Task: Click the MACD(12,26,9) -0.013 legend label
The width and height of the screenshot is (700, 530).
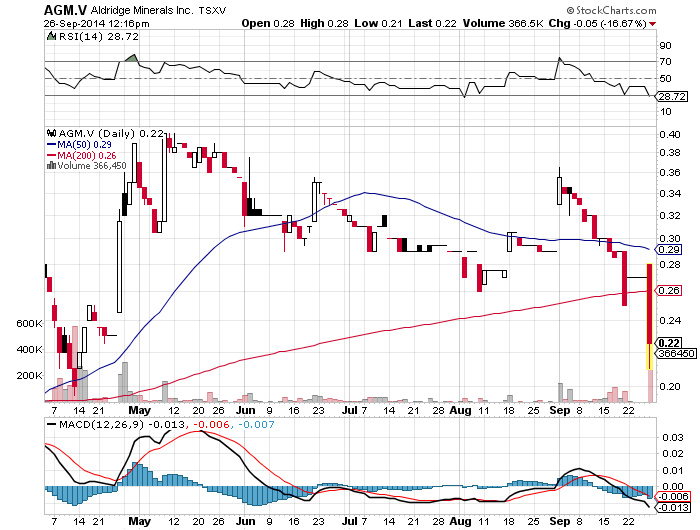Action: coord(116,424)
